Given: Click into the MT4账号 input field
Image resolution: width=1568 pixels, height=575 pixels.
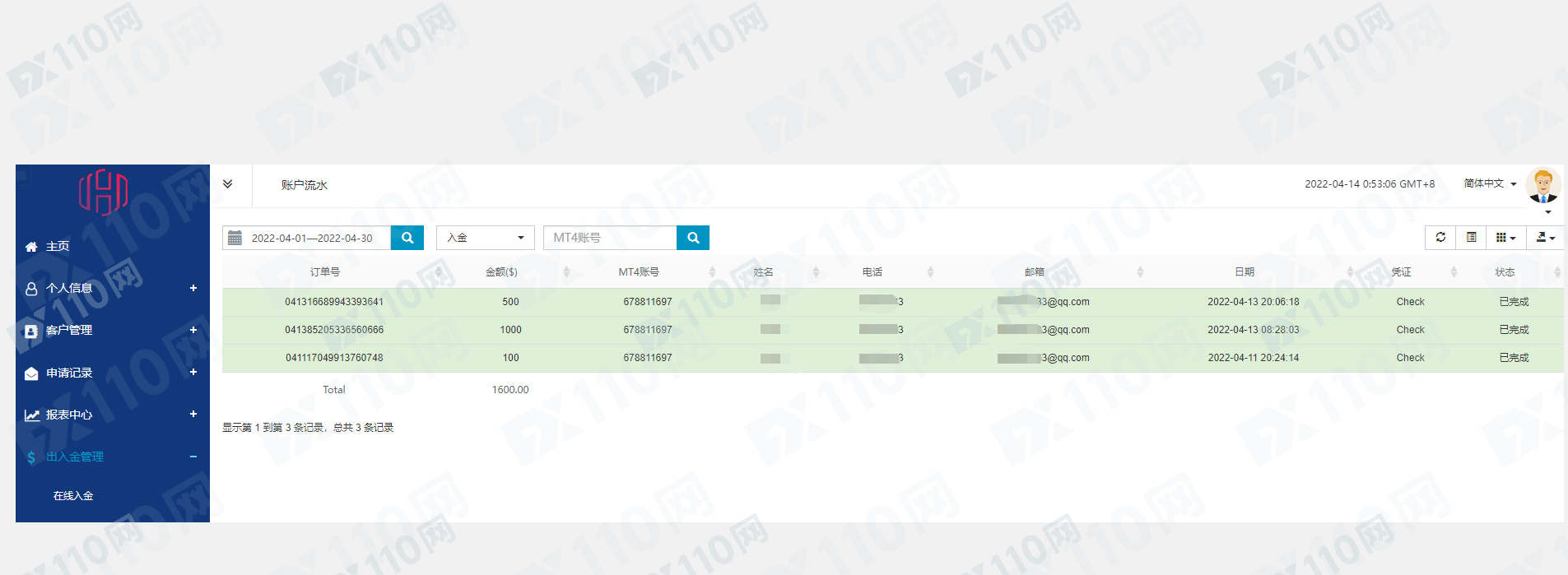Looking at the screenshot, I should point(610,238).
